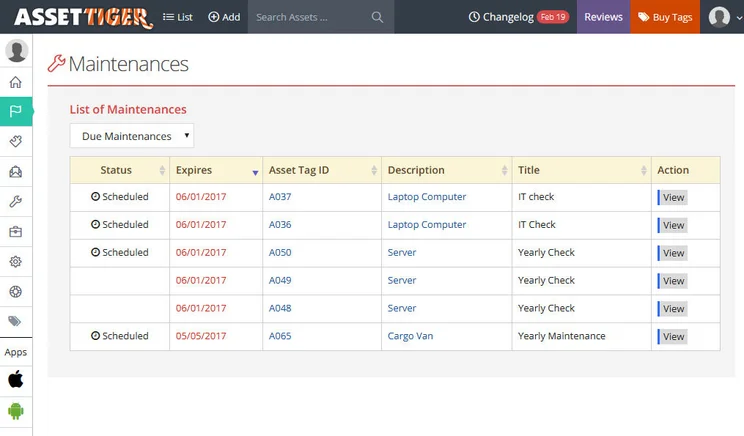Click the Buy Tags button
The image size is (744, 436).
pos(665,17)
